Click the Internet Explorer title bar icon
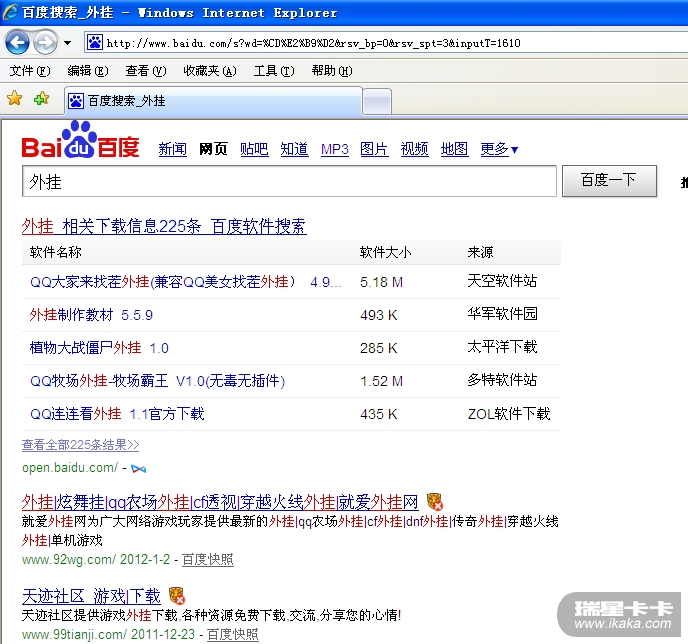Viewport: 688px width, 644px height. (x=11, y=12)
